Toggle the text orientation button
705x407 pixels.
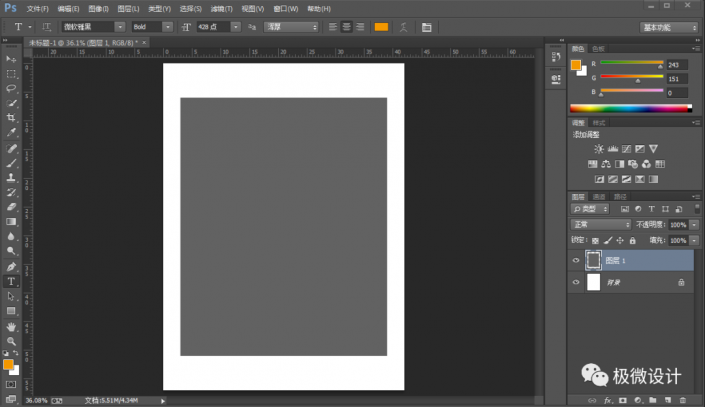point(47,26)
